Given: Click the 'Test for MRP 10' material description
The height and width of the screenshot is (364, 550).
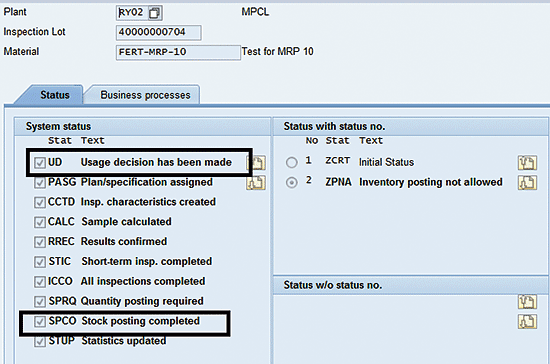Looking at the screenshot, I should pos(277,52).
